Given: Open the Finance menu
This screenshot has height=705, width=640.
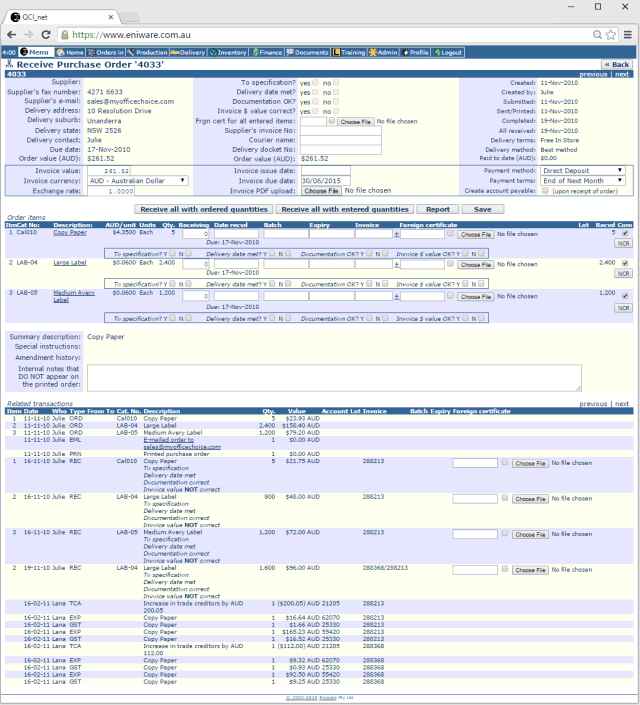Looking at the screenshot, I should point(267,52).
